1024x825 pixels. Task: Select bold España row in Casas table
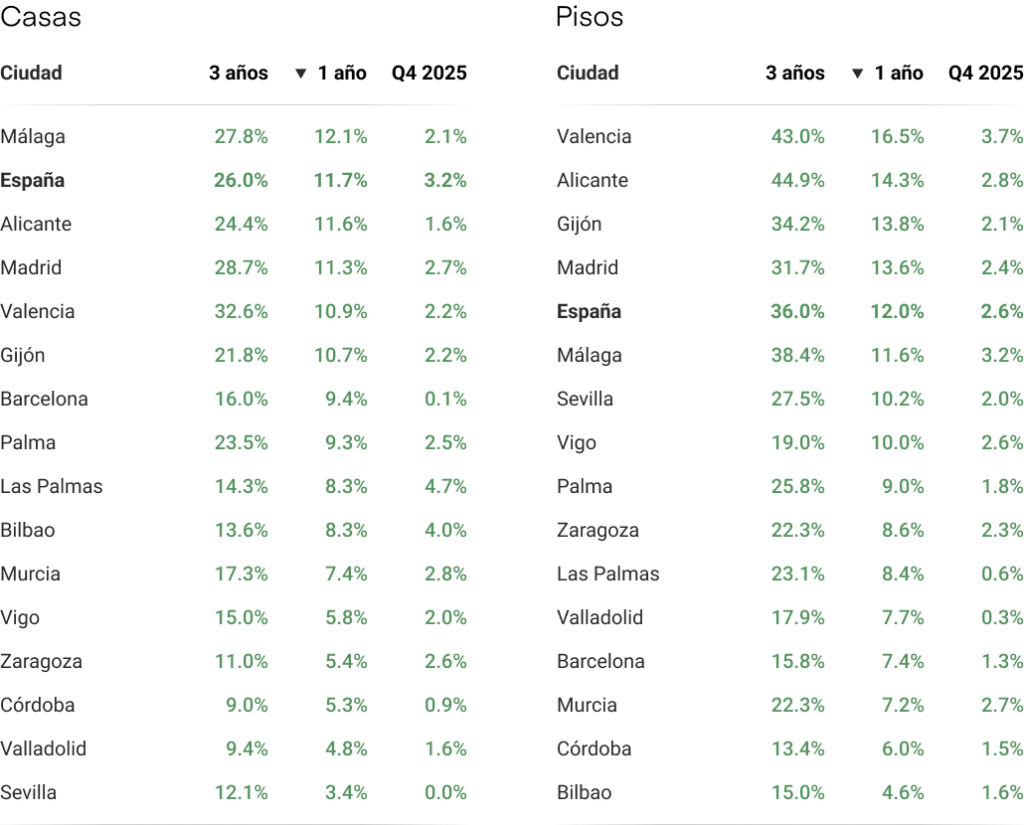click(33, 181)
